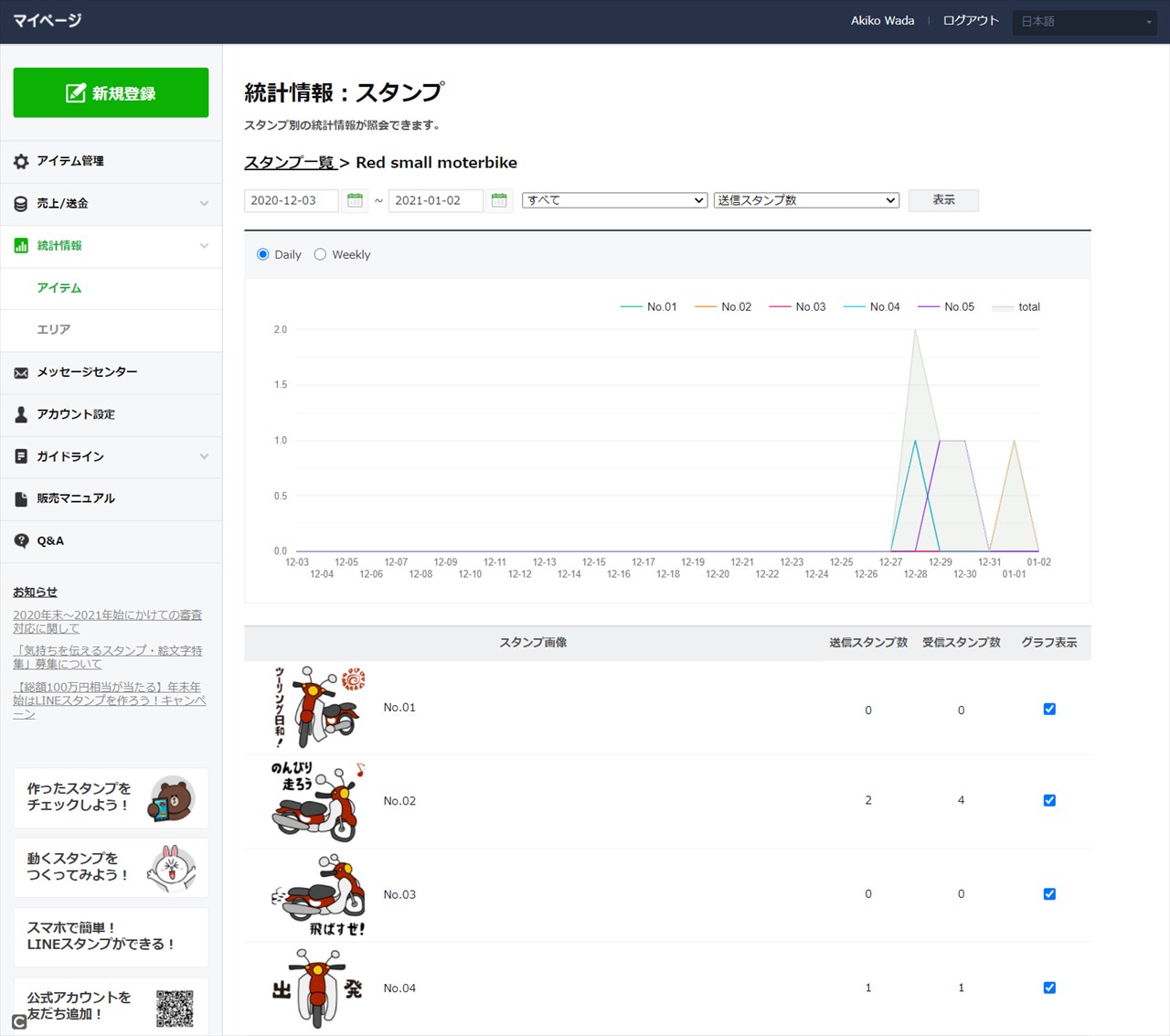1170x1036 pixels.
Task: Click the document icon for 販売マニュアル
Action: click(x=21, y=499)
